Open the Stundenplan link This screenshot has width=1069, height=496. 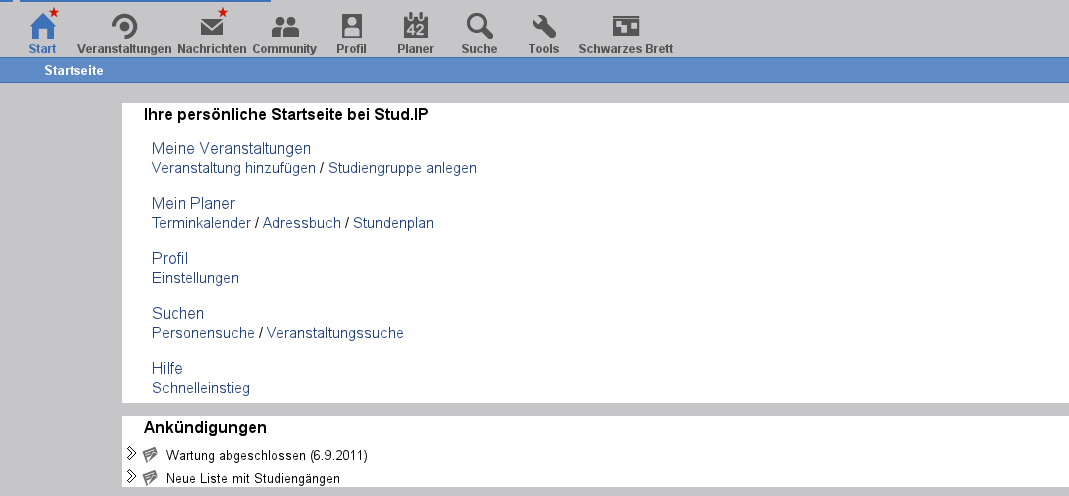pyautogui.click(x=393, y=223)
